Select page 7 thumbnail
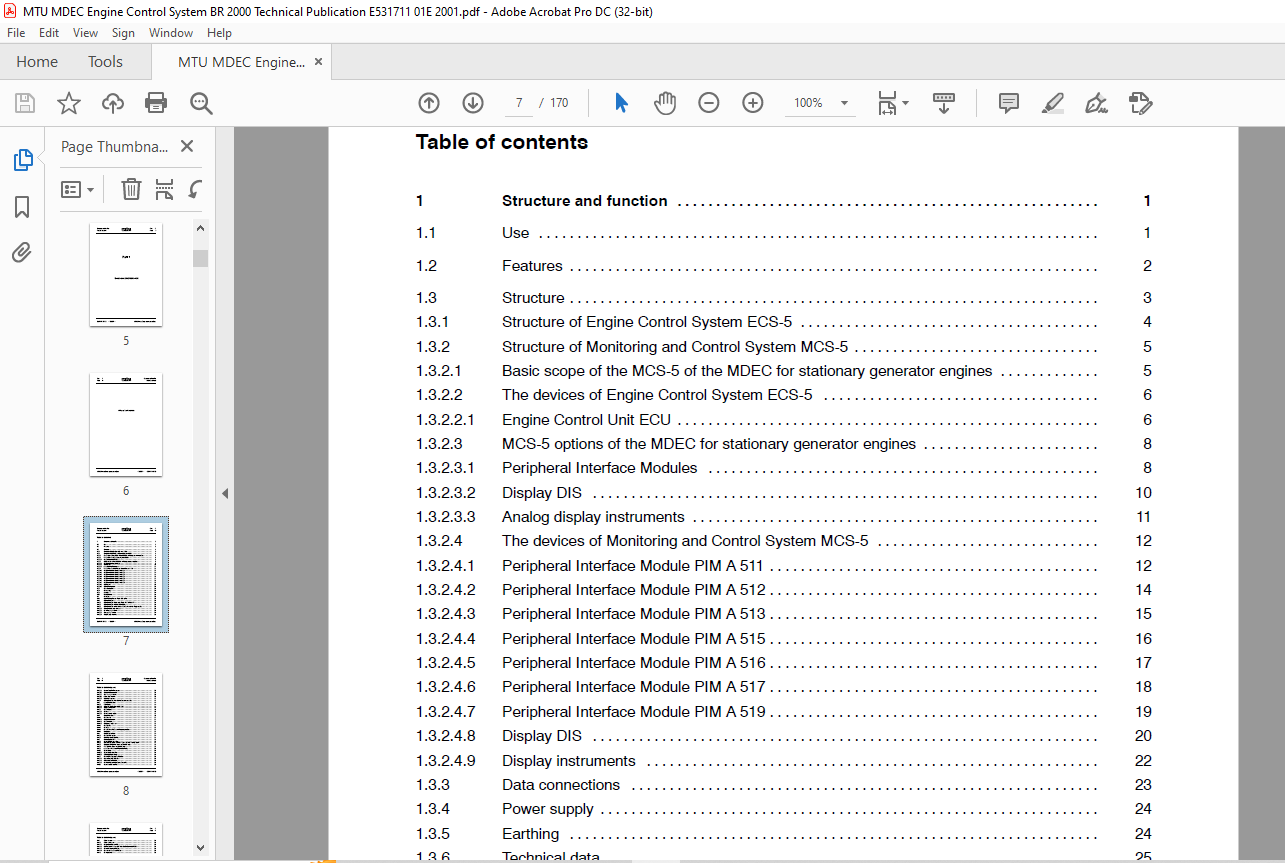 click(126, 575)
